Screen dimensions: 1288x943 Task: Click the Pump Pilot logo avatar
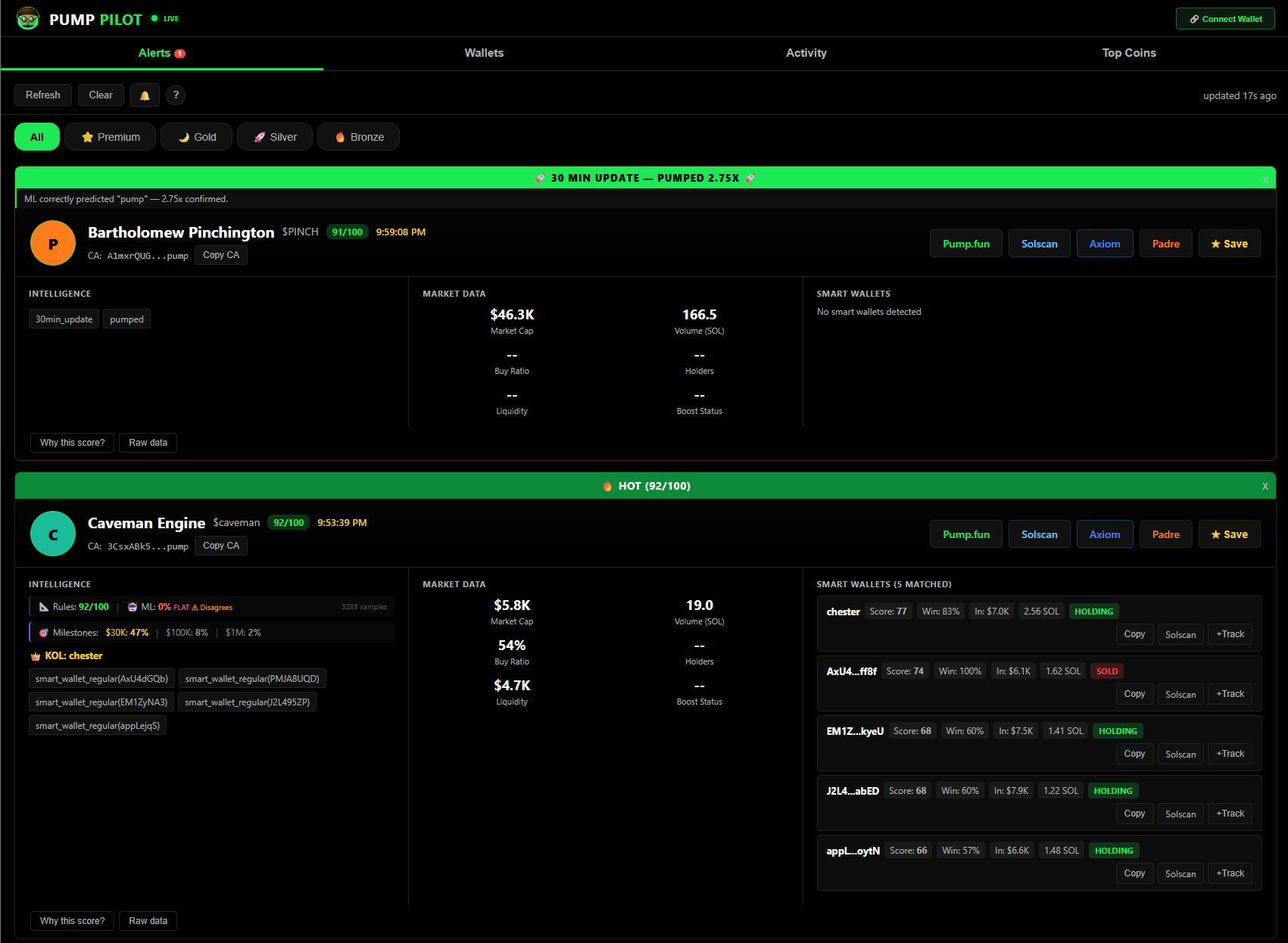click(27, 18)
